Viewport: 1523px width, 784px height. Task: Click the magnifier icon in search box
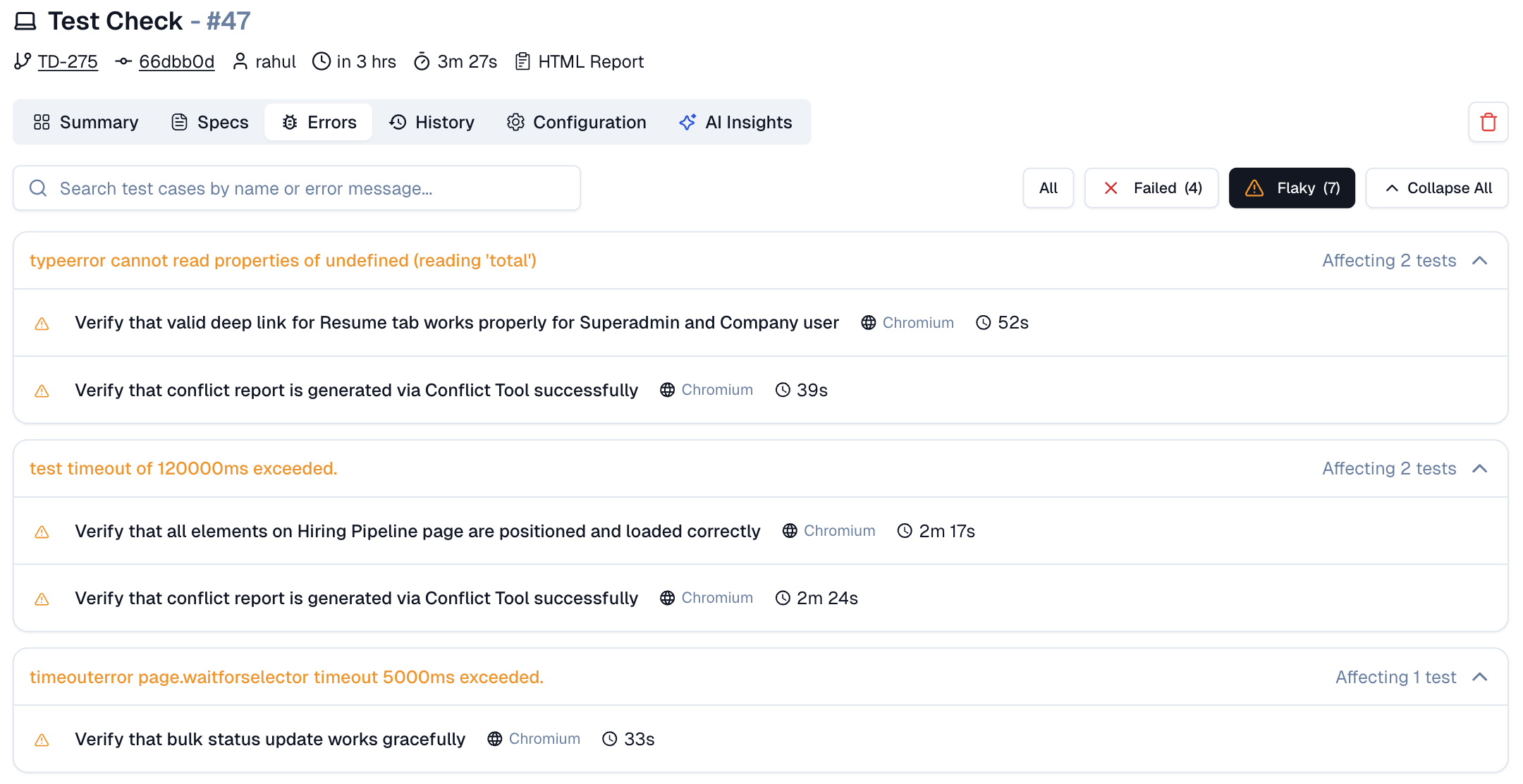click(x=38, y=188)
